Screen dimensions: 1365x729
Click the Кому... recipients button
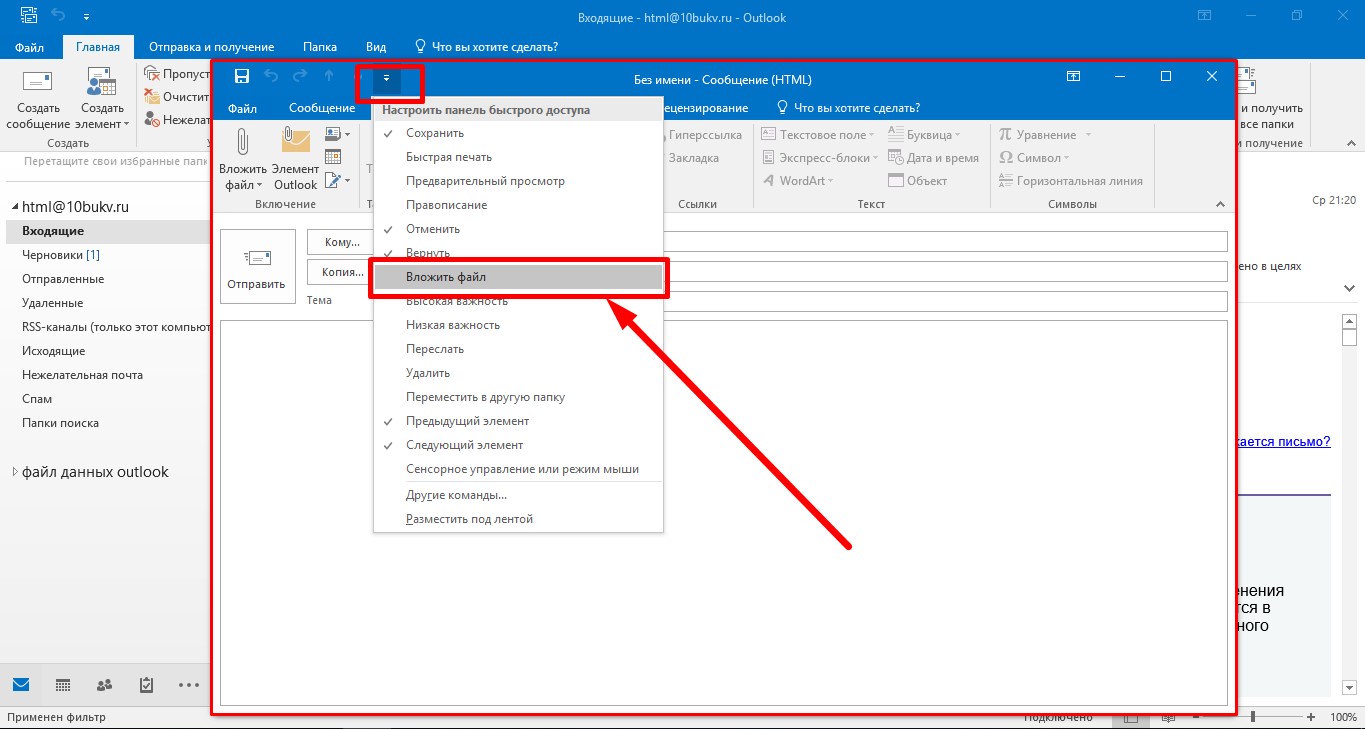(342, 242)
